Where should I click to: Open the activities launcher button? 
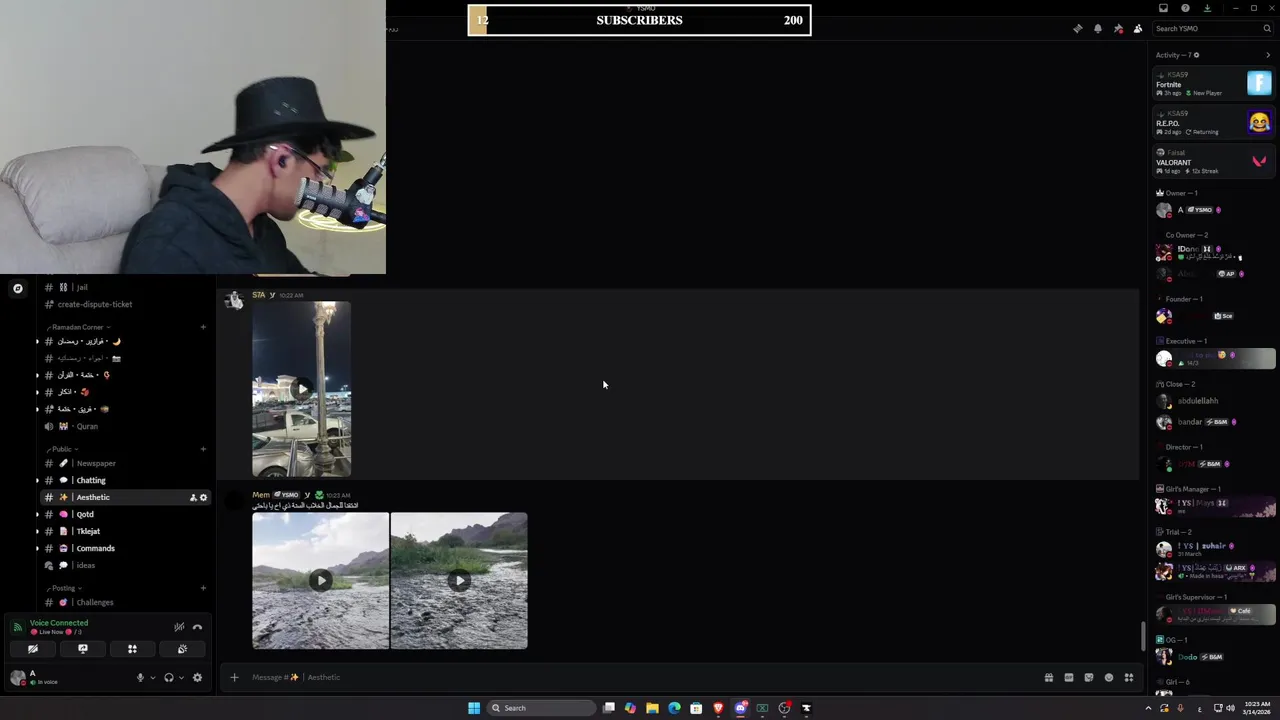click(132, 649)
